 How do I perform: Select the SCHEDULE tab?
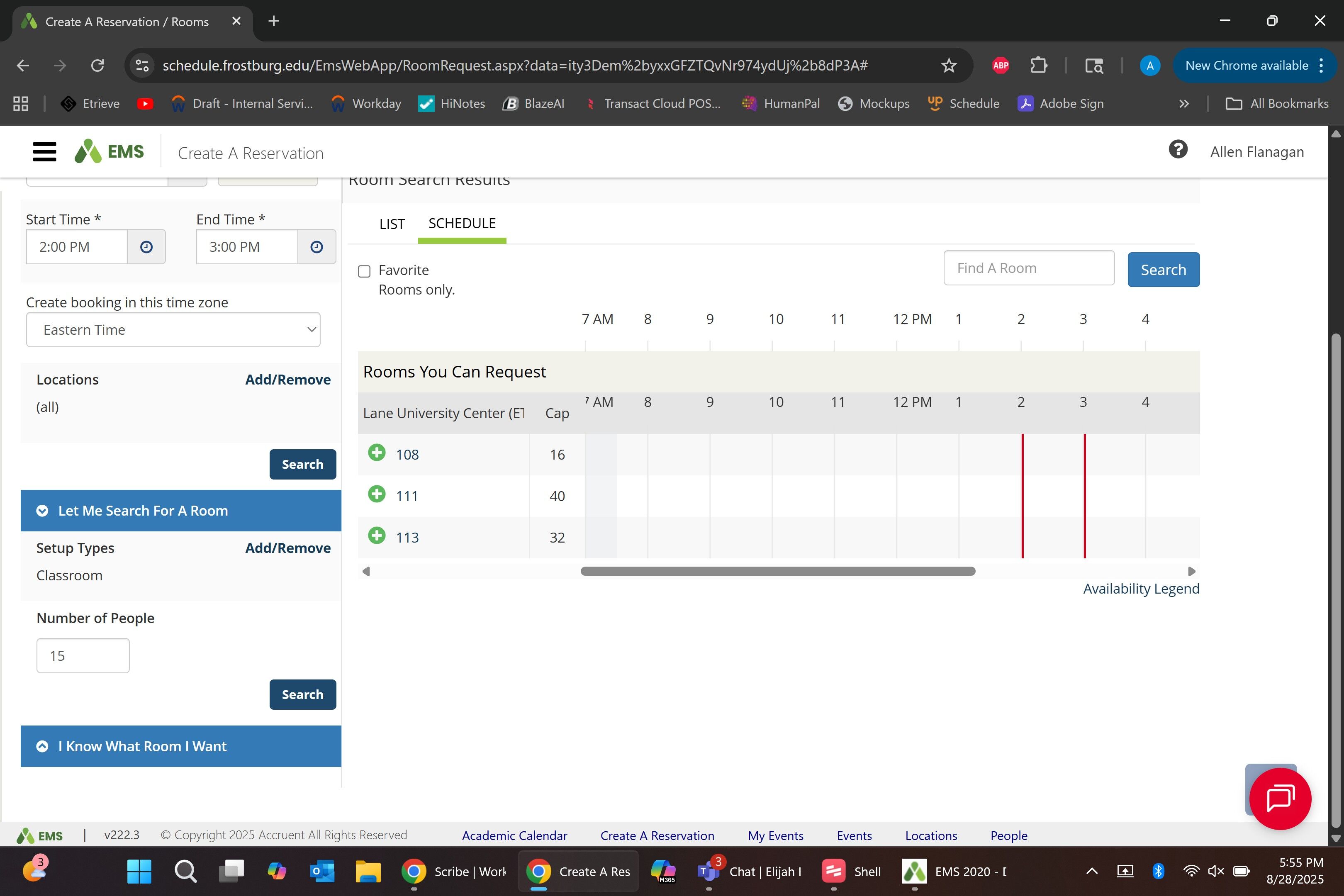pos(462,224)
